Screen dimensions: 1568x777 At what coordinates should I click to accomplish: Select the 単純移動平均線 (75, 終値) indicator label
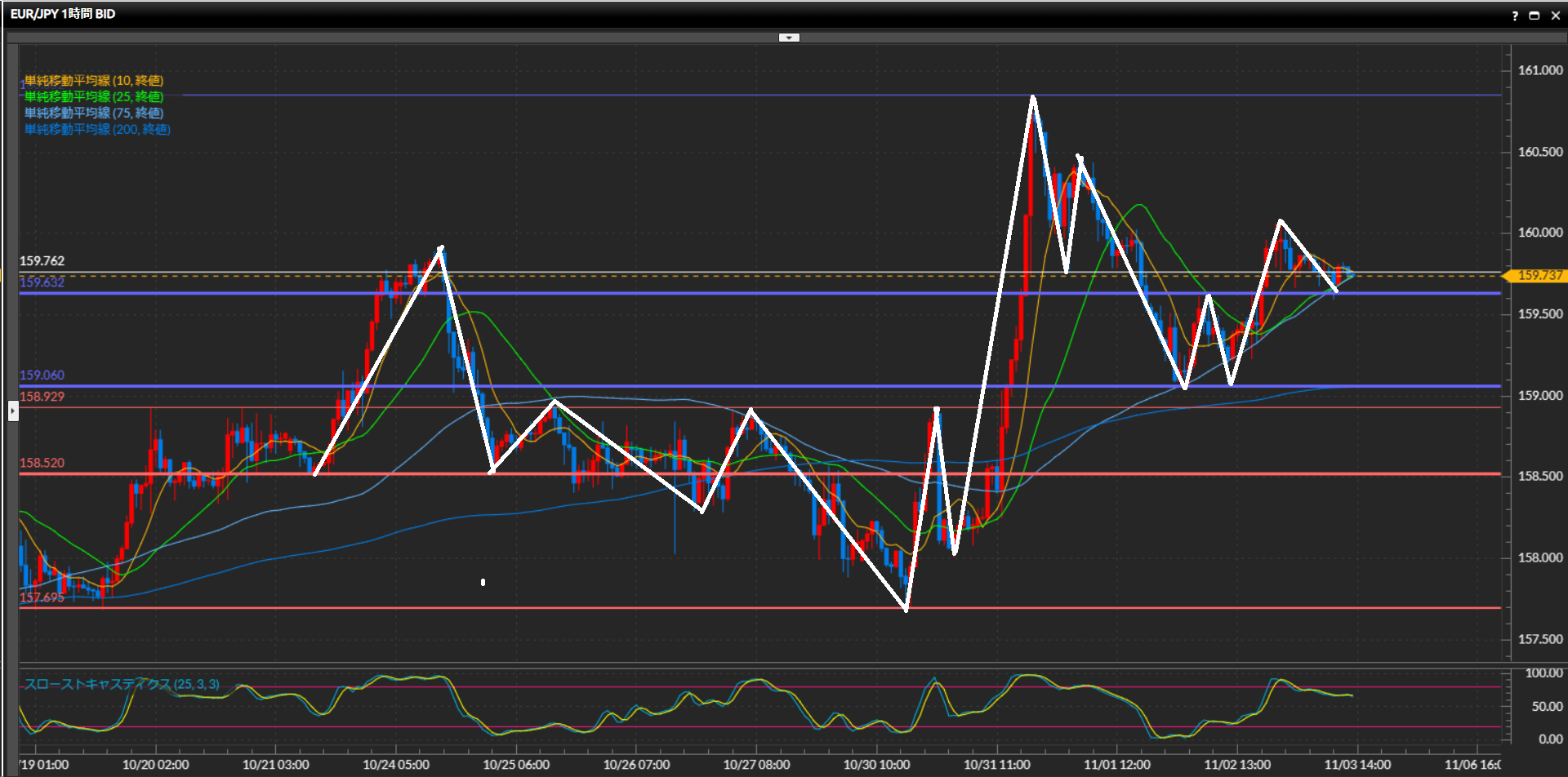(x=94, y=113)
